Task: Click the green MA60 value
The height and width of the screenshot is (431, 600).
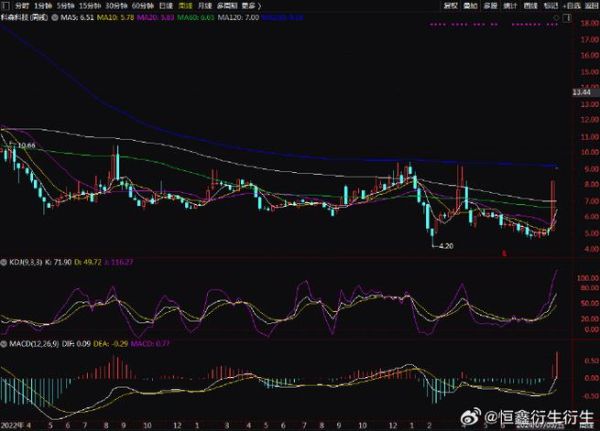Action: coord(196,18)
